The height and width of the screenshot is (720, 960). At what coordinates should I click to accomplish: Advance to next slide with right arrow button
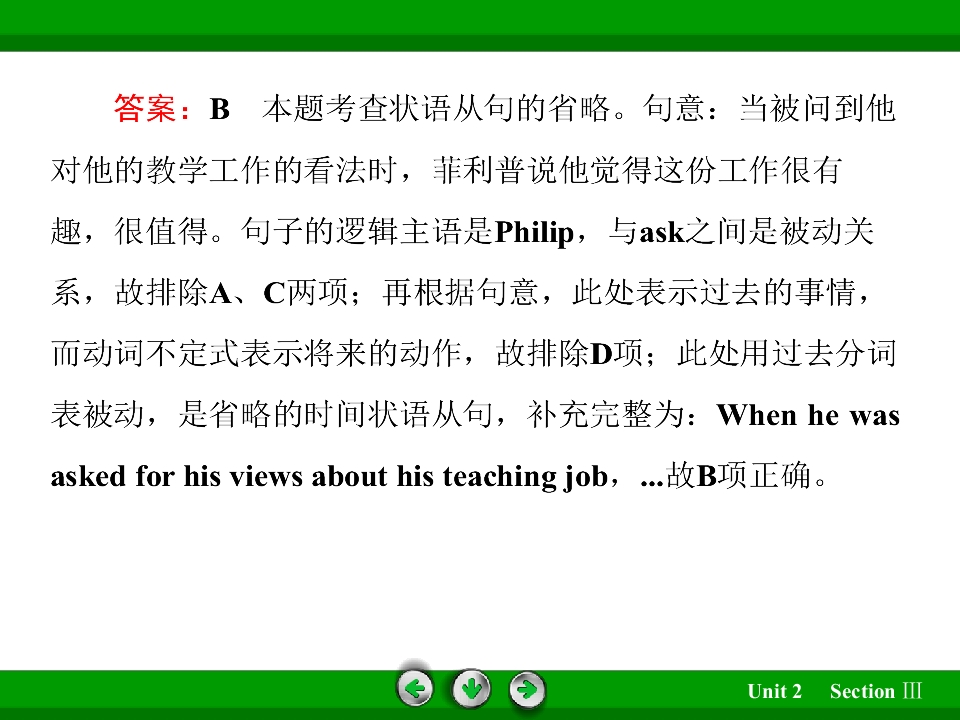pyautogui.click(x=527, y=689)
